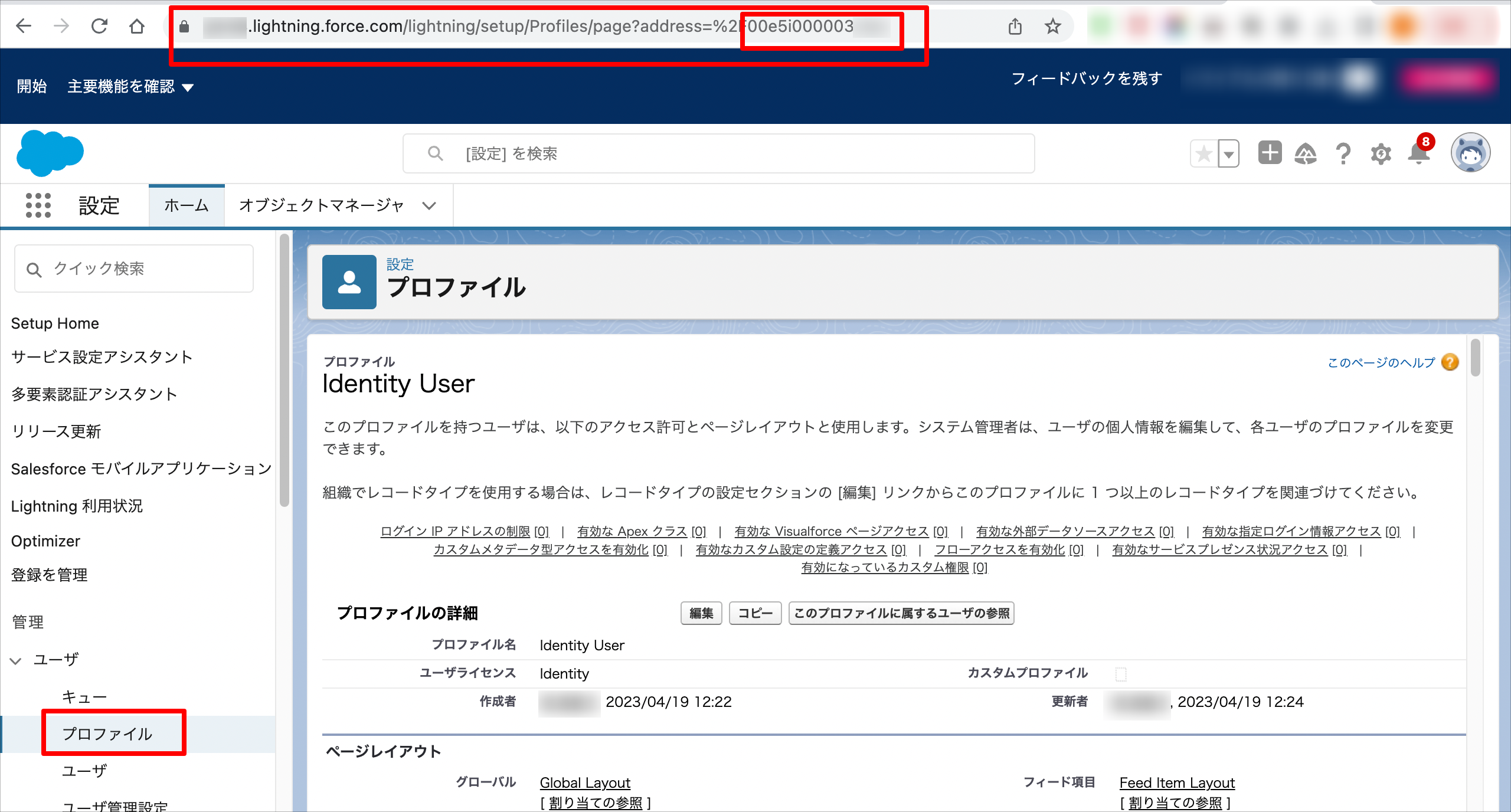Click the 編集 button on profile details
The width and height of the screenshot is (1511, 812).
tap(701, 614)
